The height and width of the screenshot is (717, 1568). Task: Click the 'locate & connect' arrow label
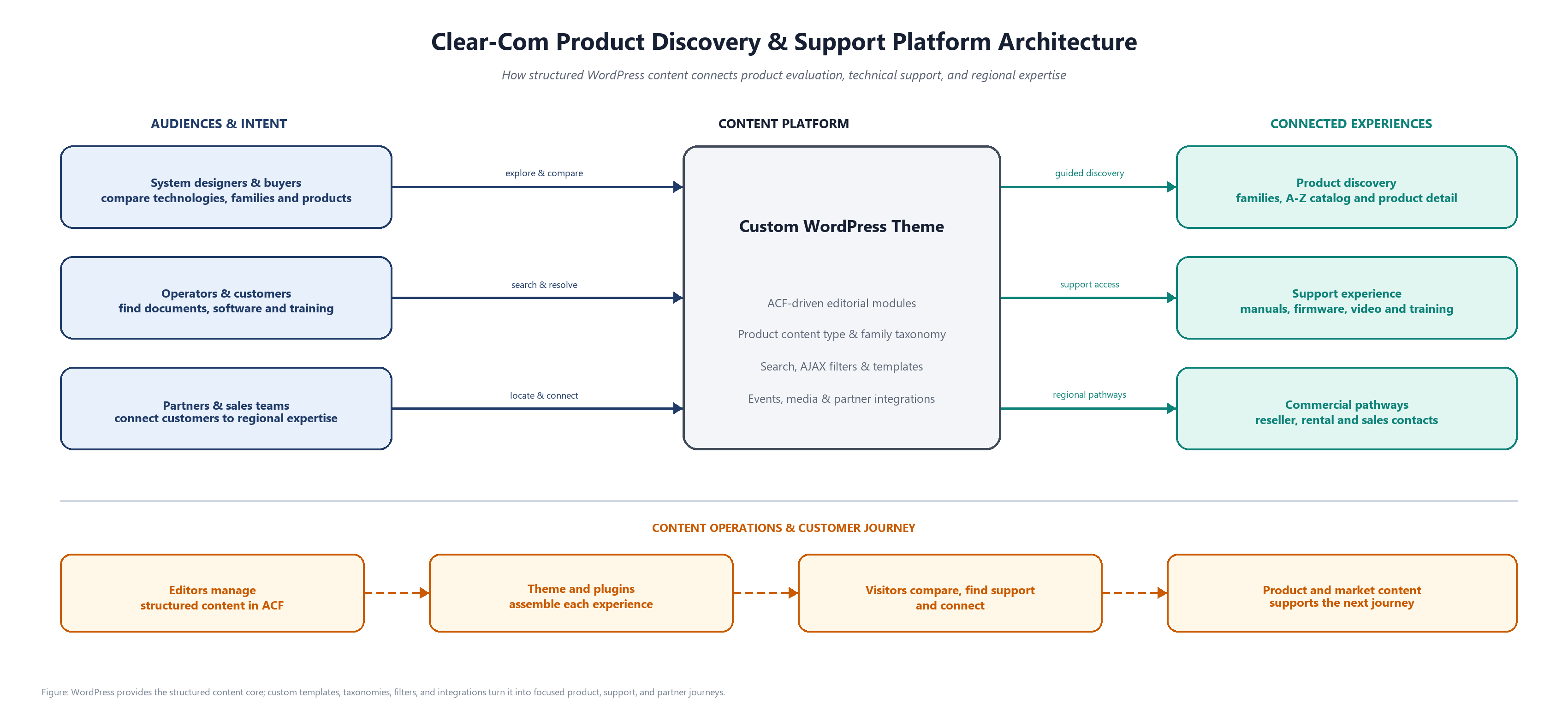click(x=544, y=395)
